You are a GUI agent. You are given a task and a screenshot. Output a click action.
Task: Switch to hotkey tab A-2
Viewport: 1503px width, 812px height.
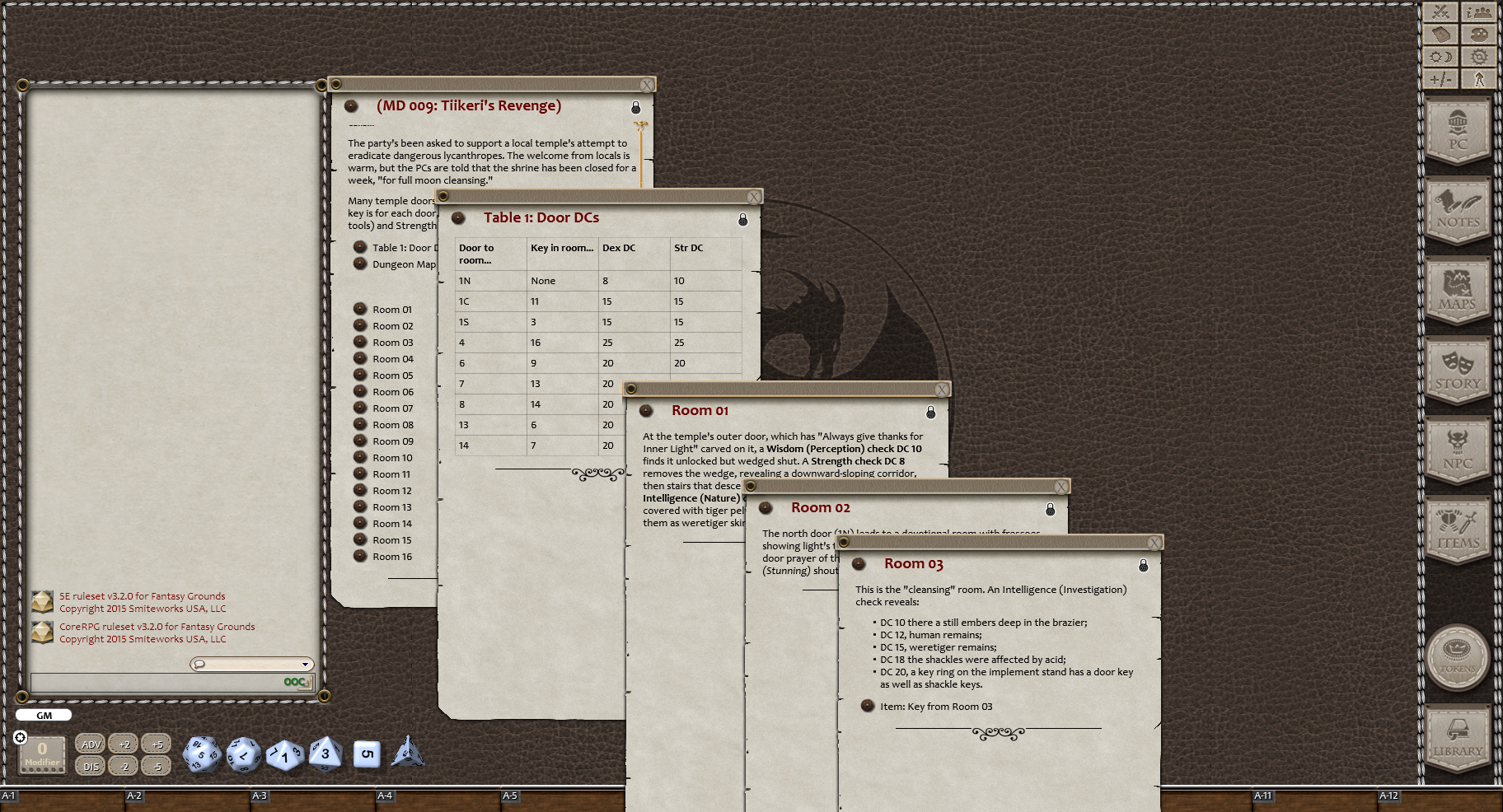[133, 796]
